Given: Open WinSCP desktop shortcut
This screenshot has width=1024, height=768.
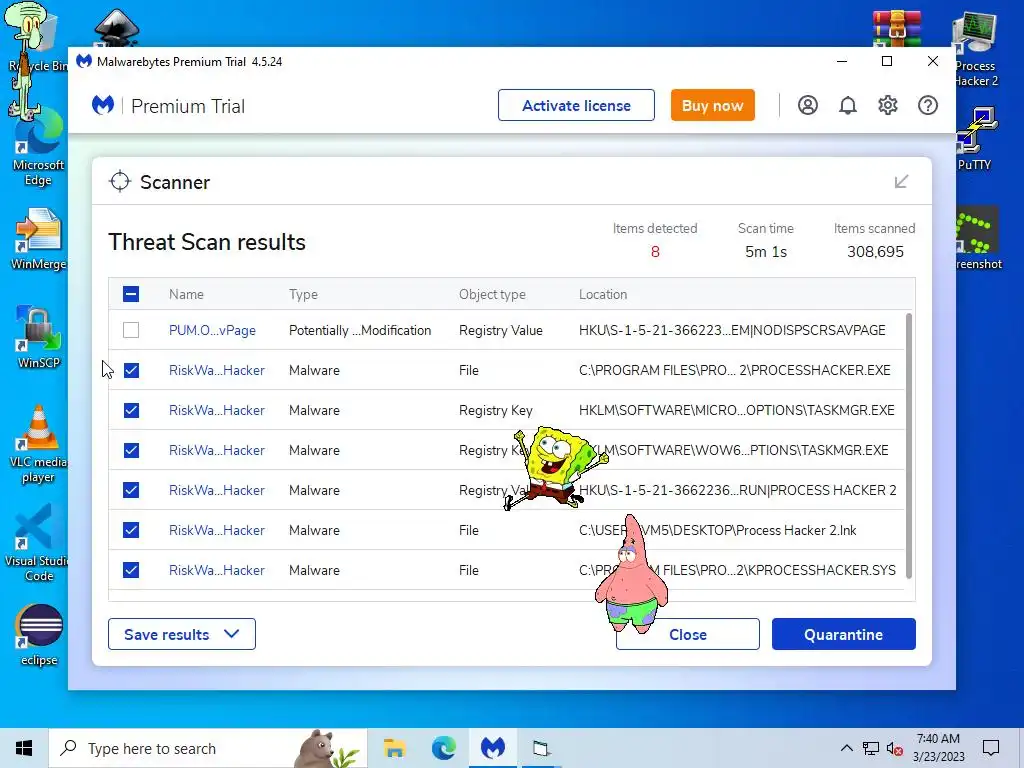Looking at the screenshot, I should 38,337.
